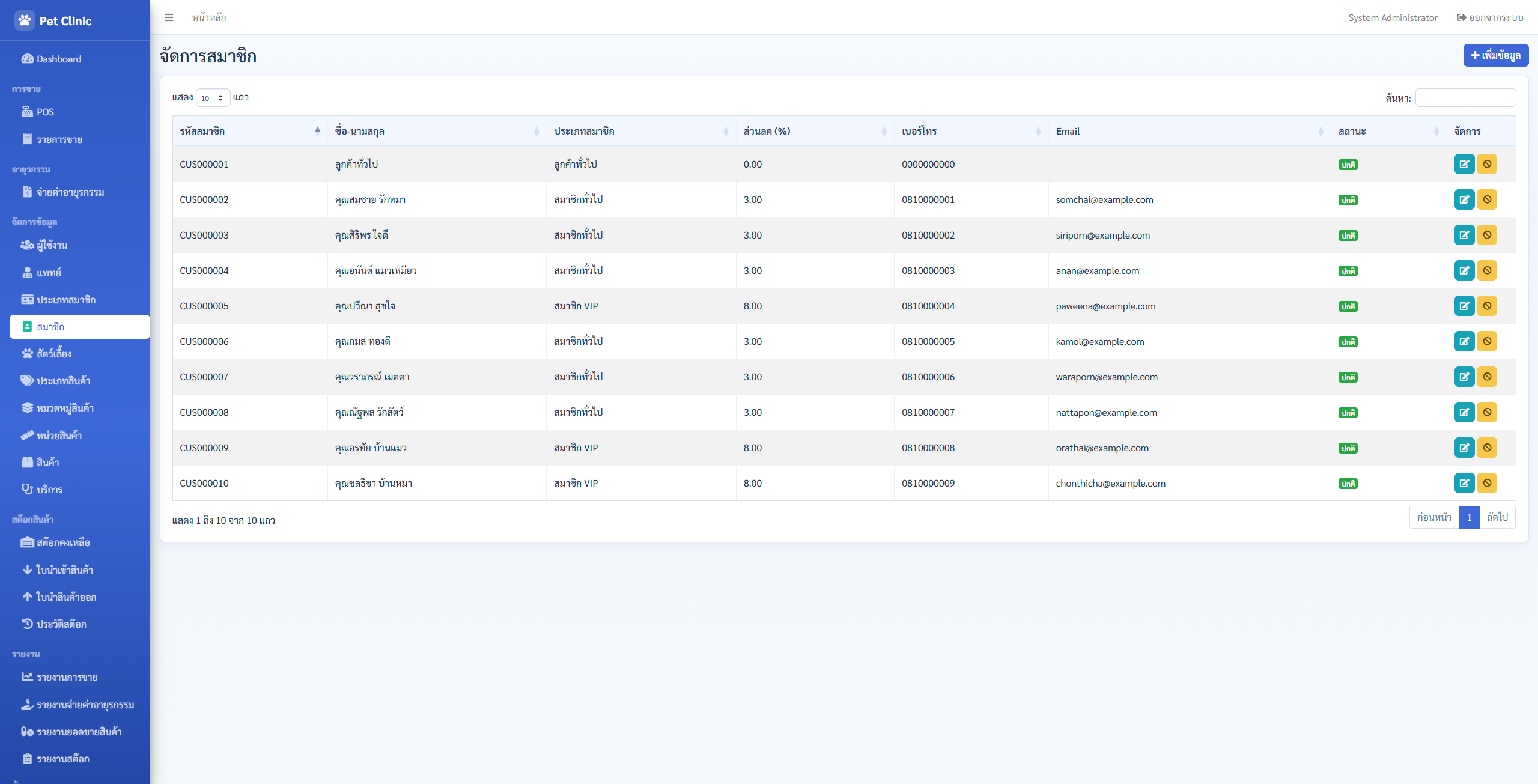The image size is (1538, 784).
Task: Edit member CUS000001 with the teal edit icon
Action: point(1464,164)
